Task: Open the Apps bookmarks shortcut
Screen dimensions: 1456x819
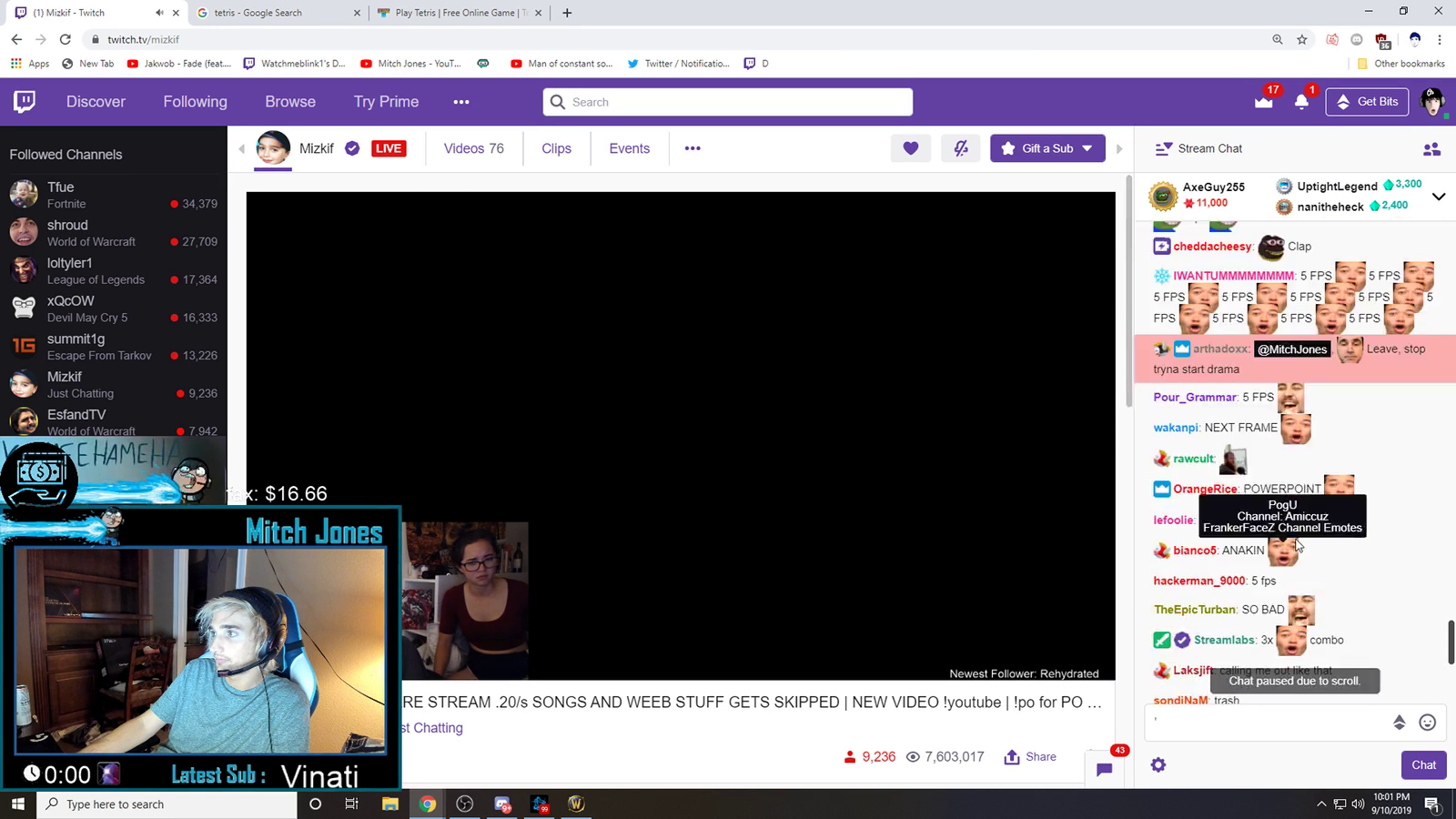Action: click(30, 64)
